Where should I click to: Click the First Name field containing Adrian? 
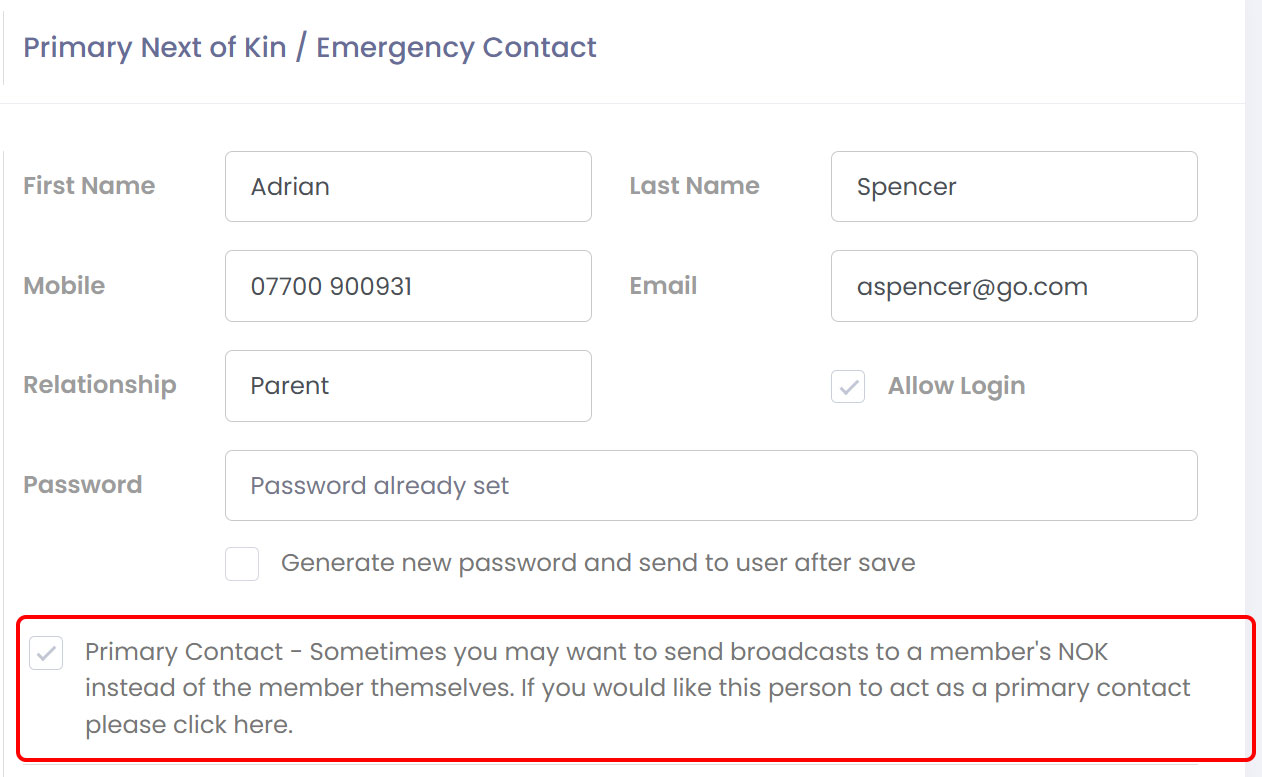click(408, 186)
